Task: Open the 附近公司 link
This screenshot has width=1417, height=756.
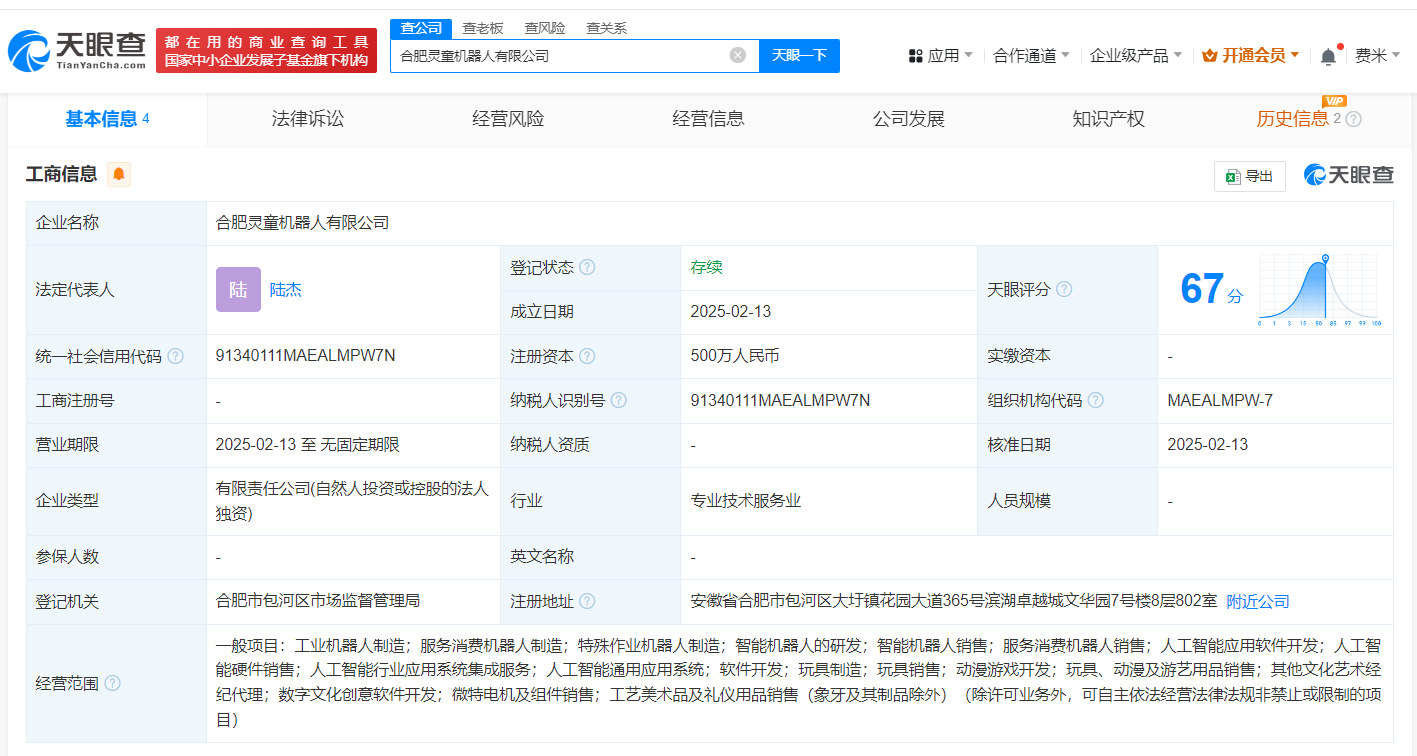Action: click(x=1258, y=601)
